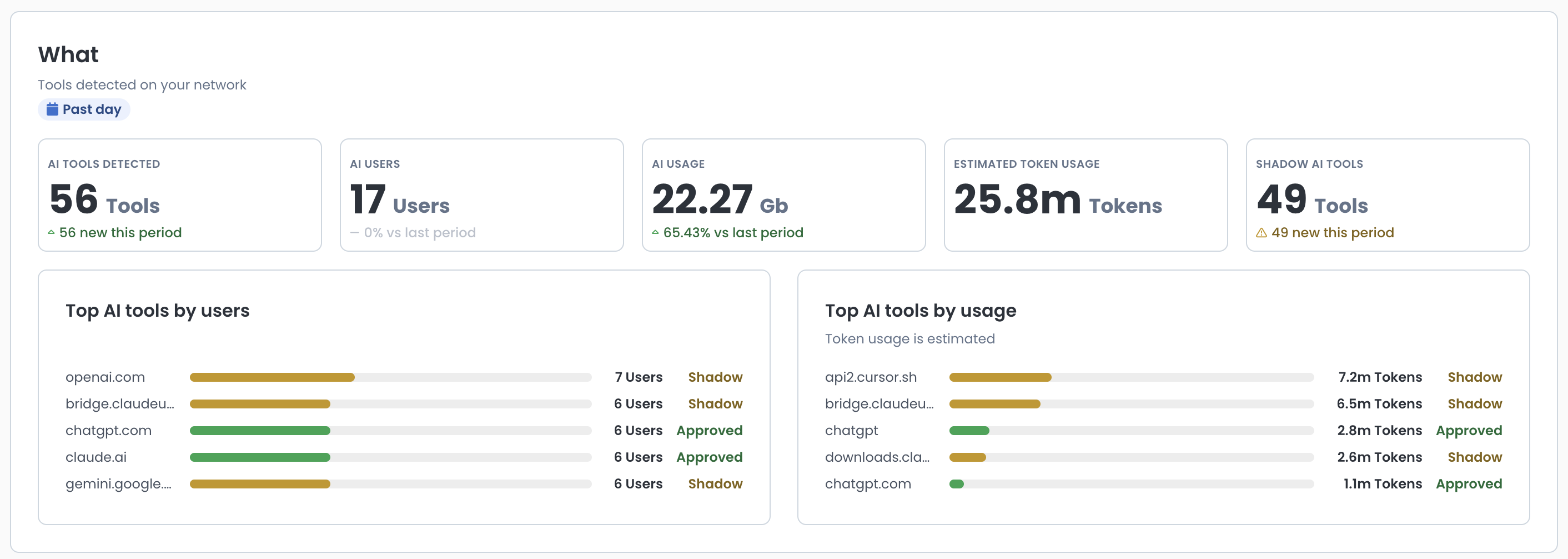Open the AI Usage card
The image size is (1568, 559).
[783, 195]
